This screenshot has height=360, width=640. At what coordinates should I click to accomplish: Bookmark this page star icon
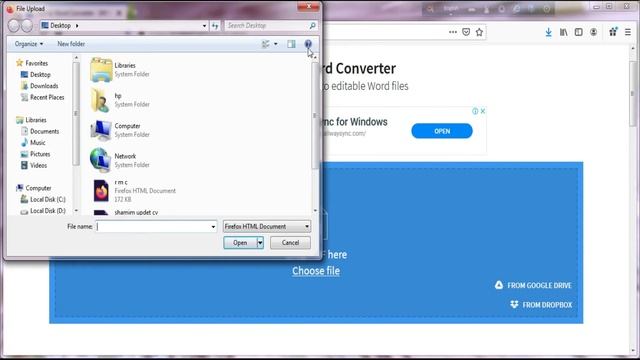(x=479, y=32)
